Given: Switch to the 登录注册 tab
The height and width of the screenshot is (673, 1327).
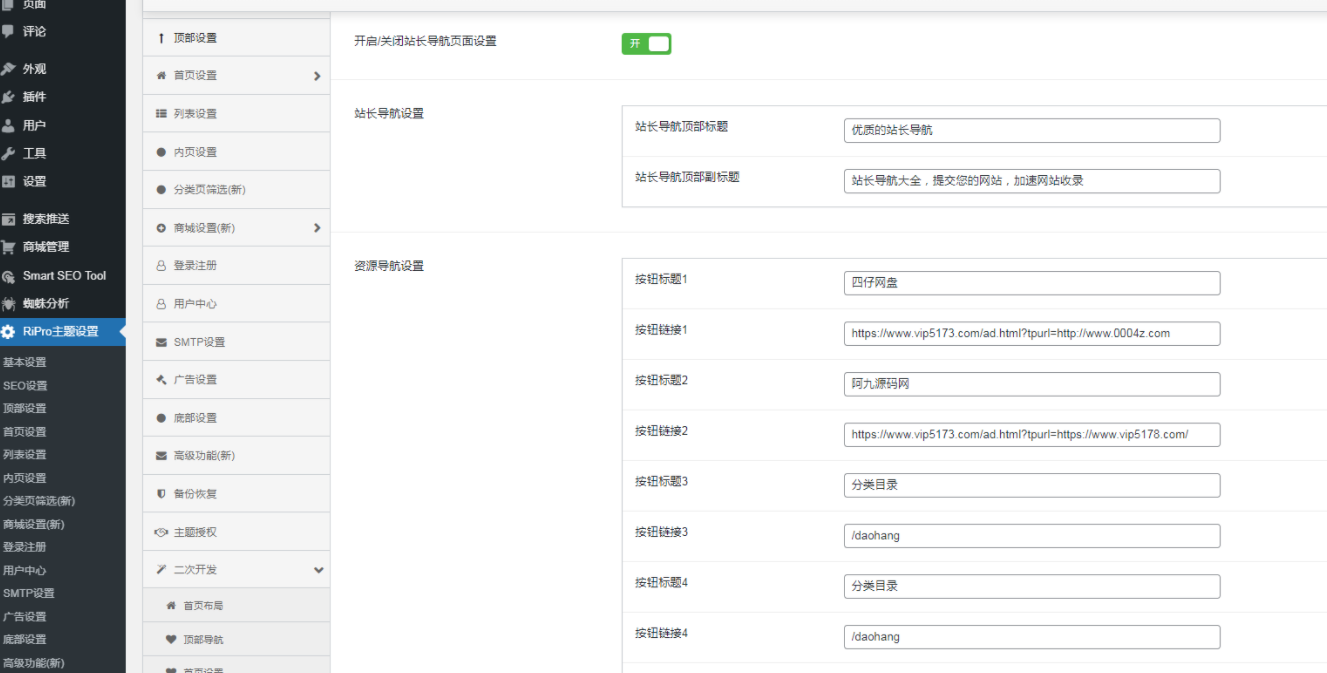Looking at the screenshot, I should coord(195,266).
